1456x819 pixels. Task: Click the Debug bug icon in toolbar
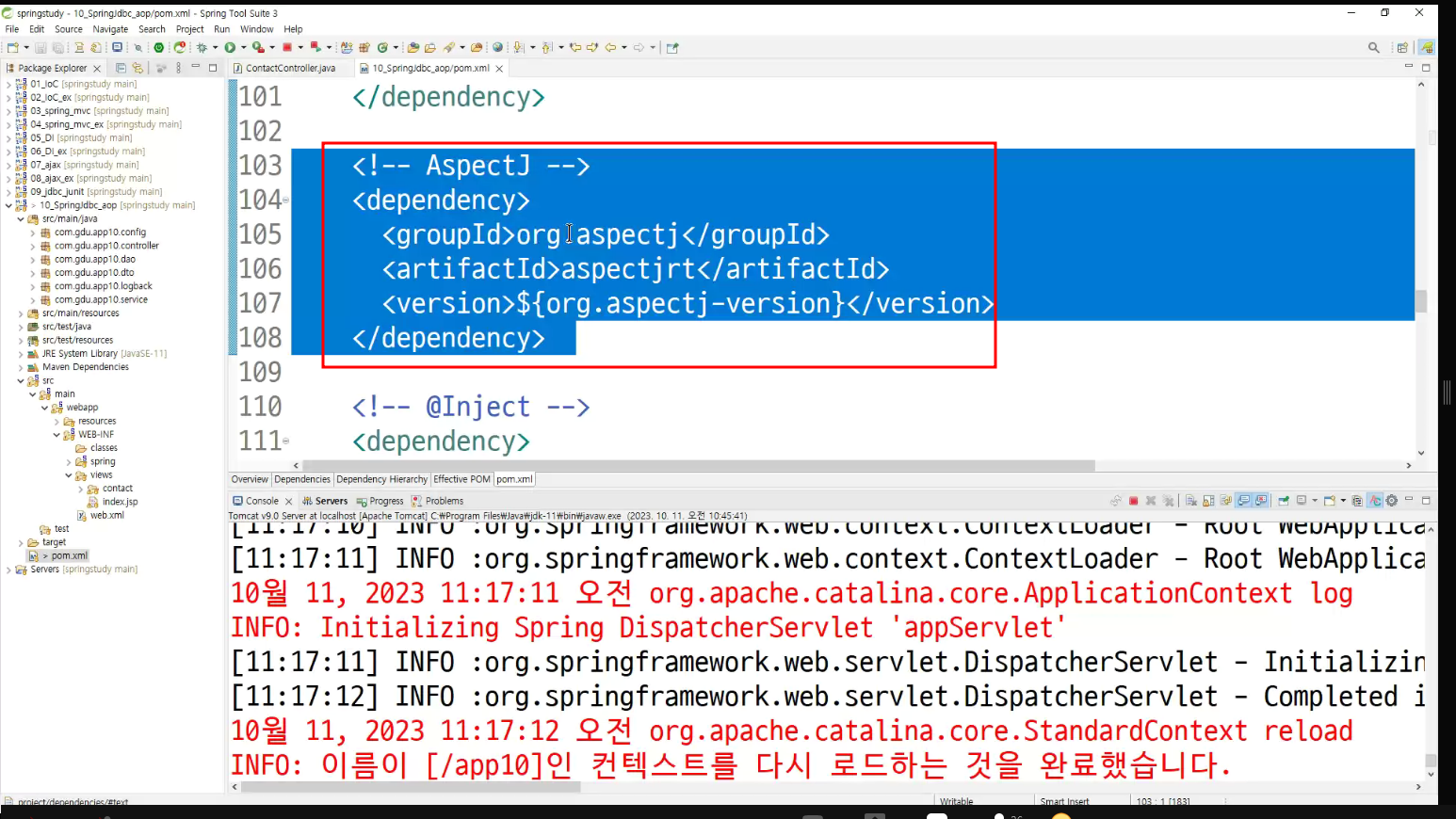(202, 47)
